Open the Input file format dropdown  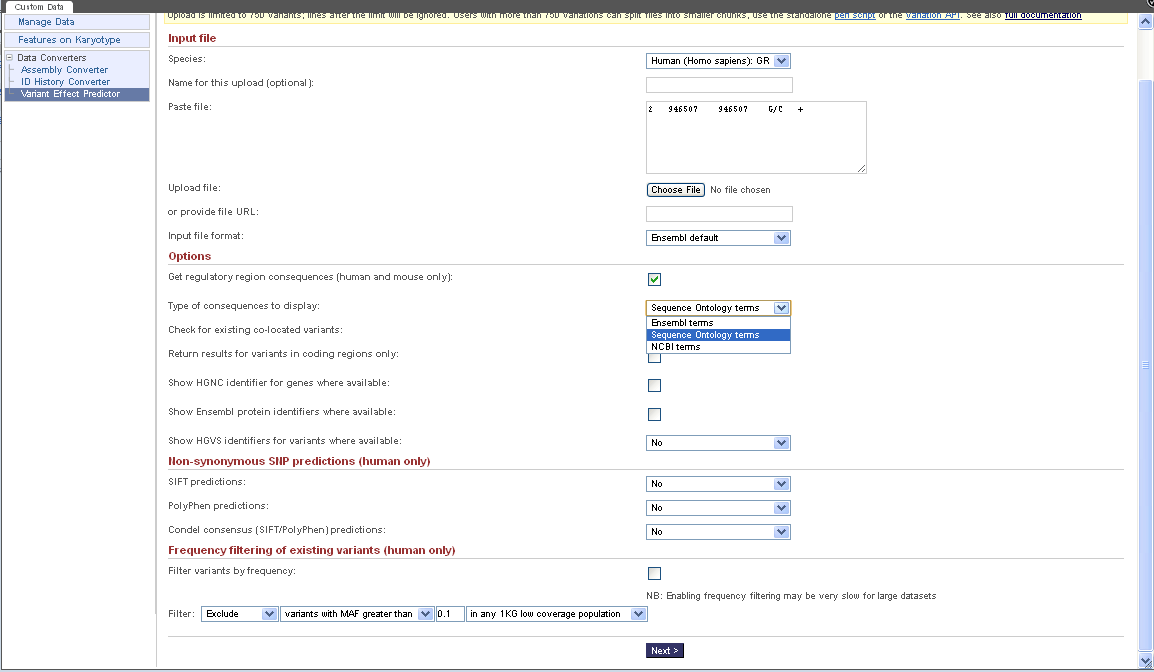click(x=718, y=238)
